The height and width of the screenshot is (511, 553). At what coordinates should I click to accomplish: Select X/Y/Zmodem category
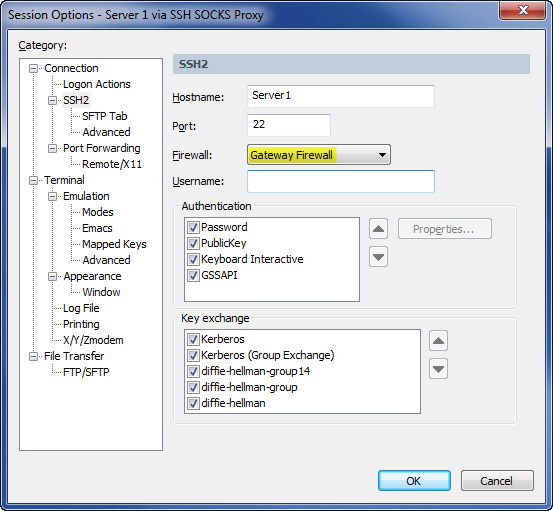click(93, 340)
